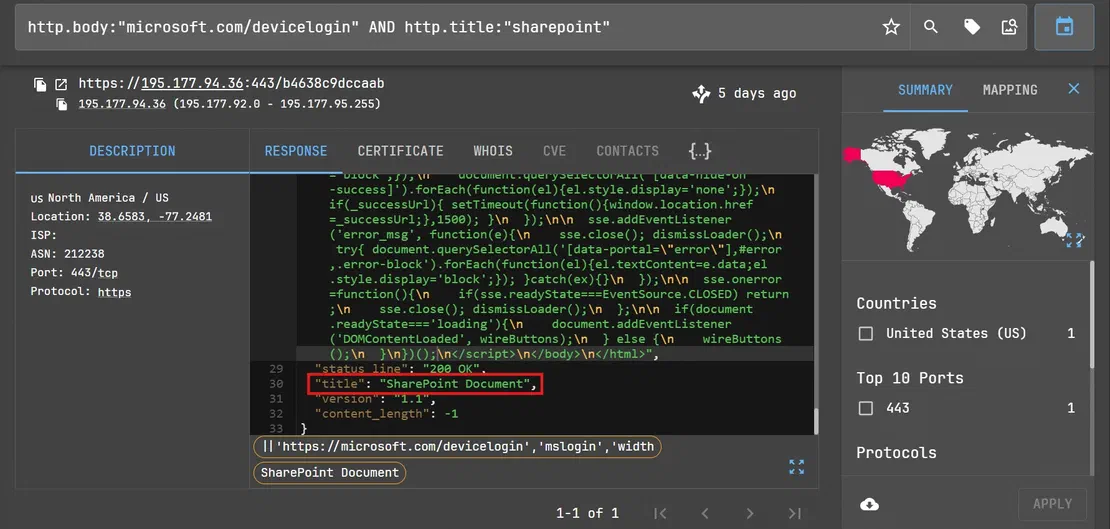1110x529 pixels.
Task: Click the underlined IP address 195.177.94.36
Action: 122,104
